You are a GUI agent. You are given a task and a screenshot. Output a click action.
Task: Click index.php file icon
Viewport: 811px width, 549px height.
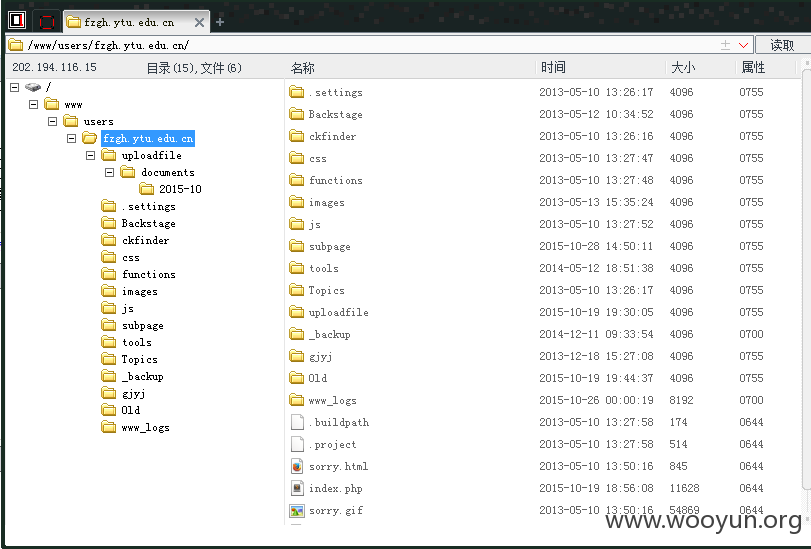tap(297, 488)
